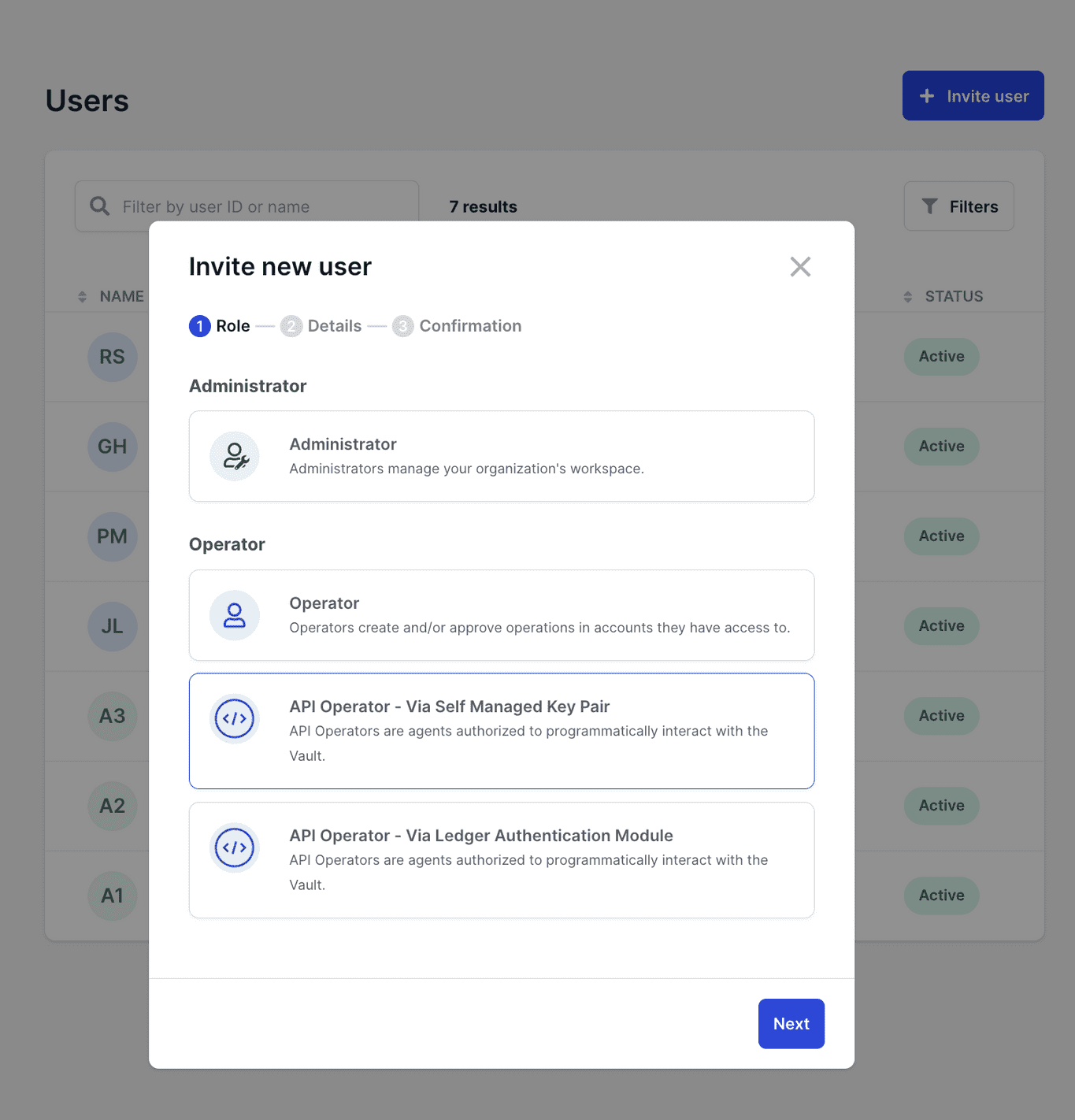Click the NAME column sort arrows
1075x1120 pixels.
click(x=82, y=295)
